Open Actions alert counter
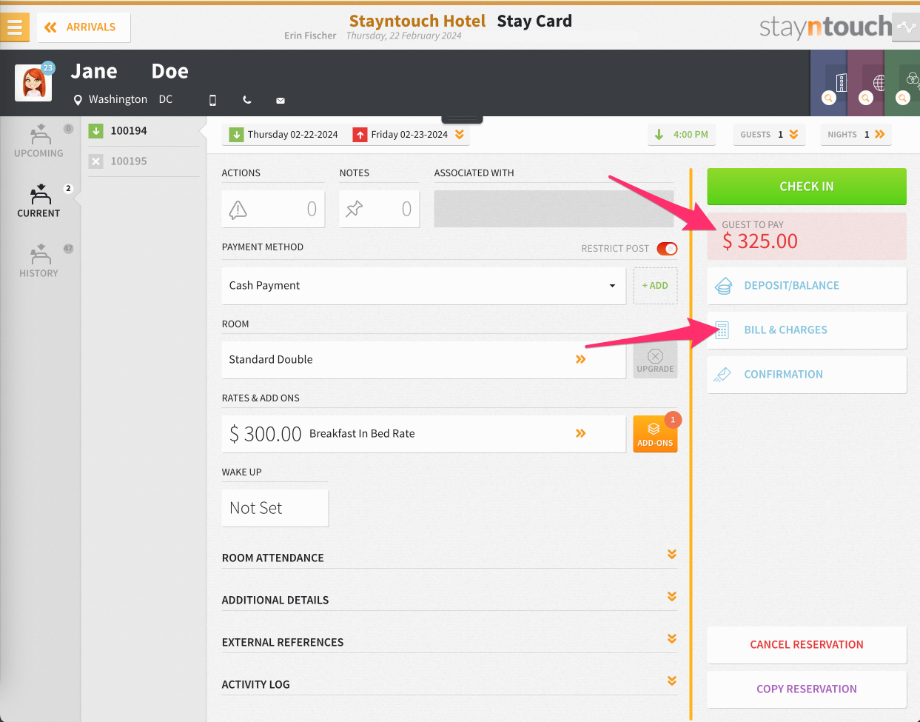Image resolution: width=920 pixels, height=722 pixels. point(273,209)
